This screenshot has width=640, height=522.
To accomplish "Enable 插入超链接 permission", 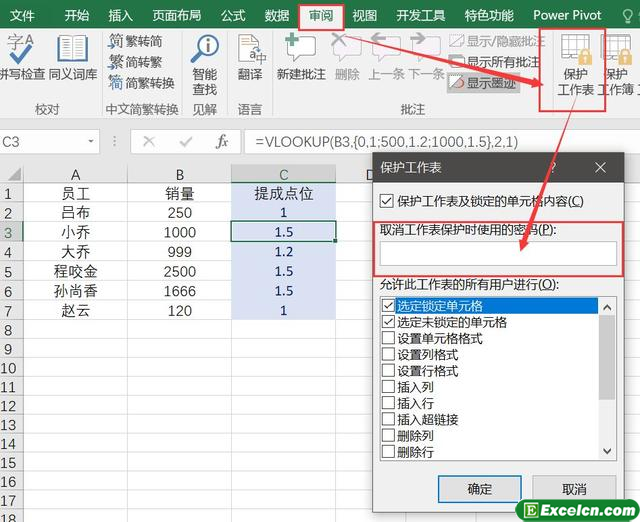I will point(388,419).
